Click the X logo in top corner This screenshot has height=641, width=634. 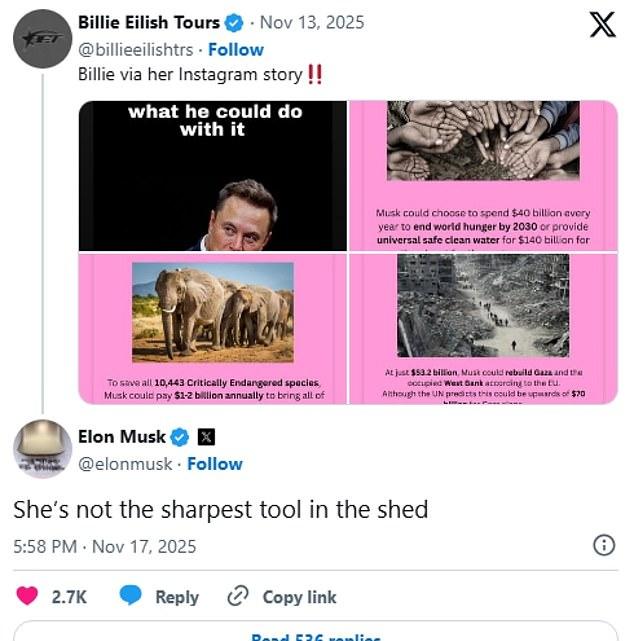coord(602,24)
